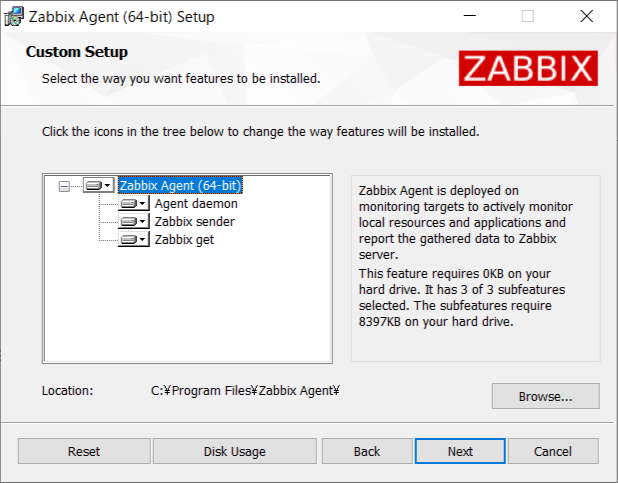Screen dimensions: 618x483
Task: Click the Reset button
Action: pos(84,451)
